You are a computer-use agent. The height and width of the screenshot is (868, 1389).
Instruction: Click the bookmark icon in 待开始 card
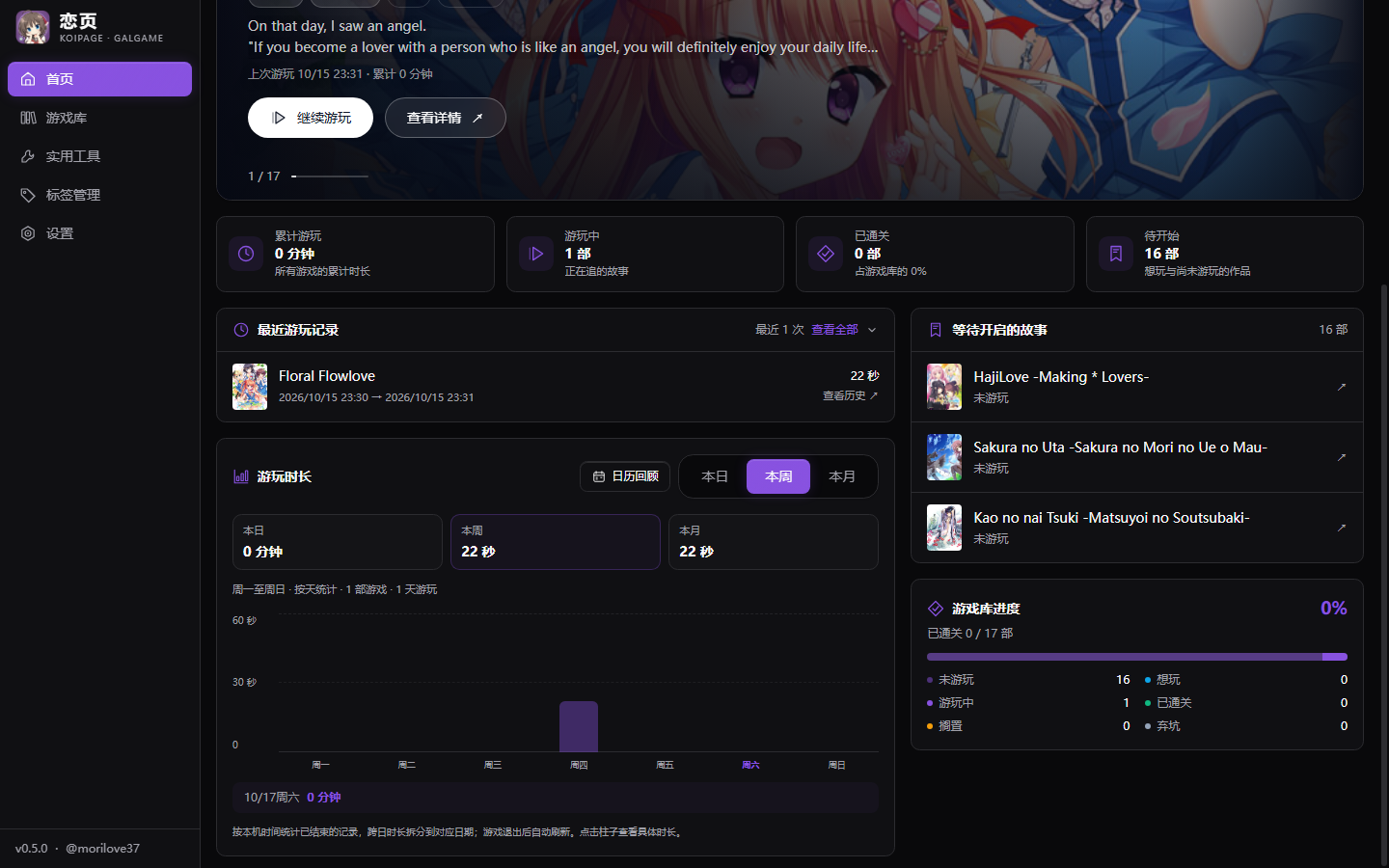[x=1116, y=254]
